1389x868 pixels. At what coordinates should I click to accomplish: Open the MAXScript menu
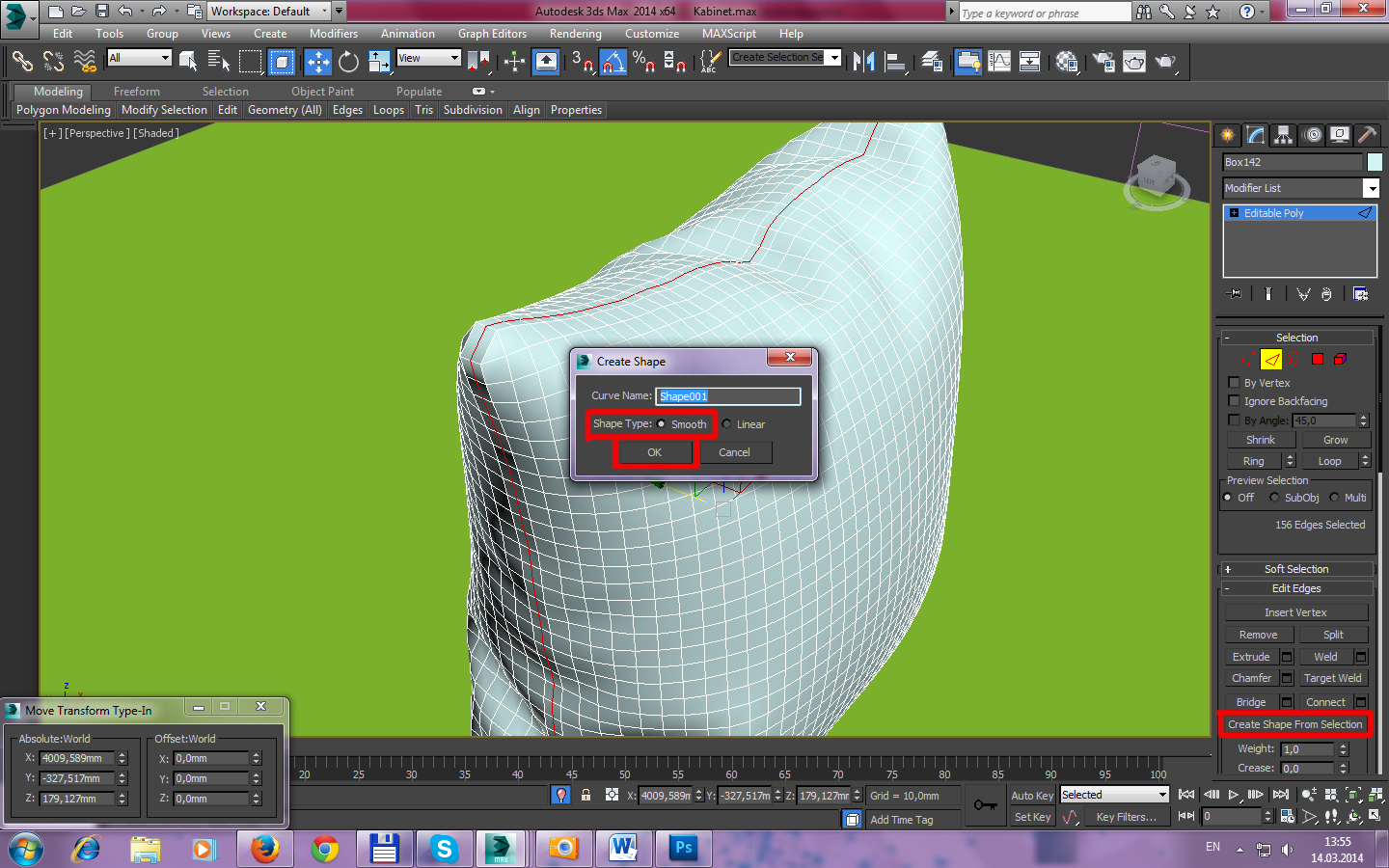[x=729, y=34]
